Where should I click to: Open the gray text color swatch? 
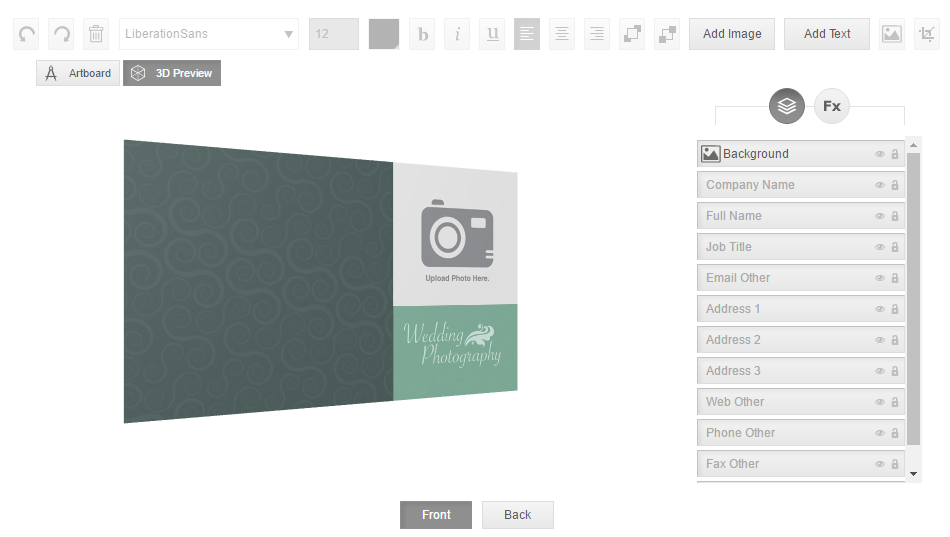(384, 34)
